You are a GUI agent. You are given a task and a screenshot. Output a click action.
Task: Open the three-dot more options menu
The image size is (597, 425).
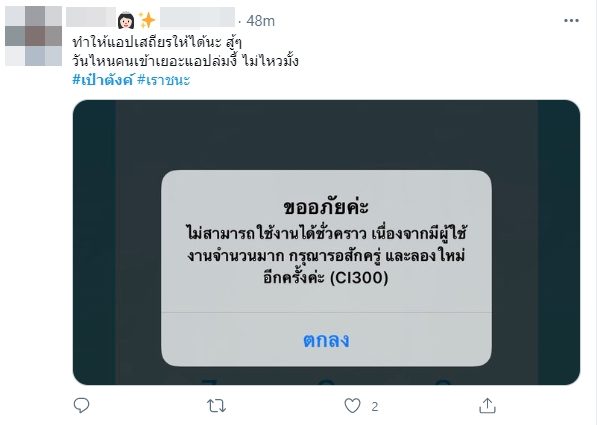coord(571,21)
